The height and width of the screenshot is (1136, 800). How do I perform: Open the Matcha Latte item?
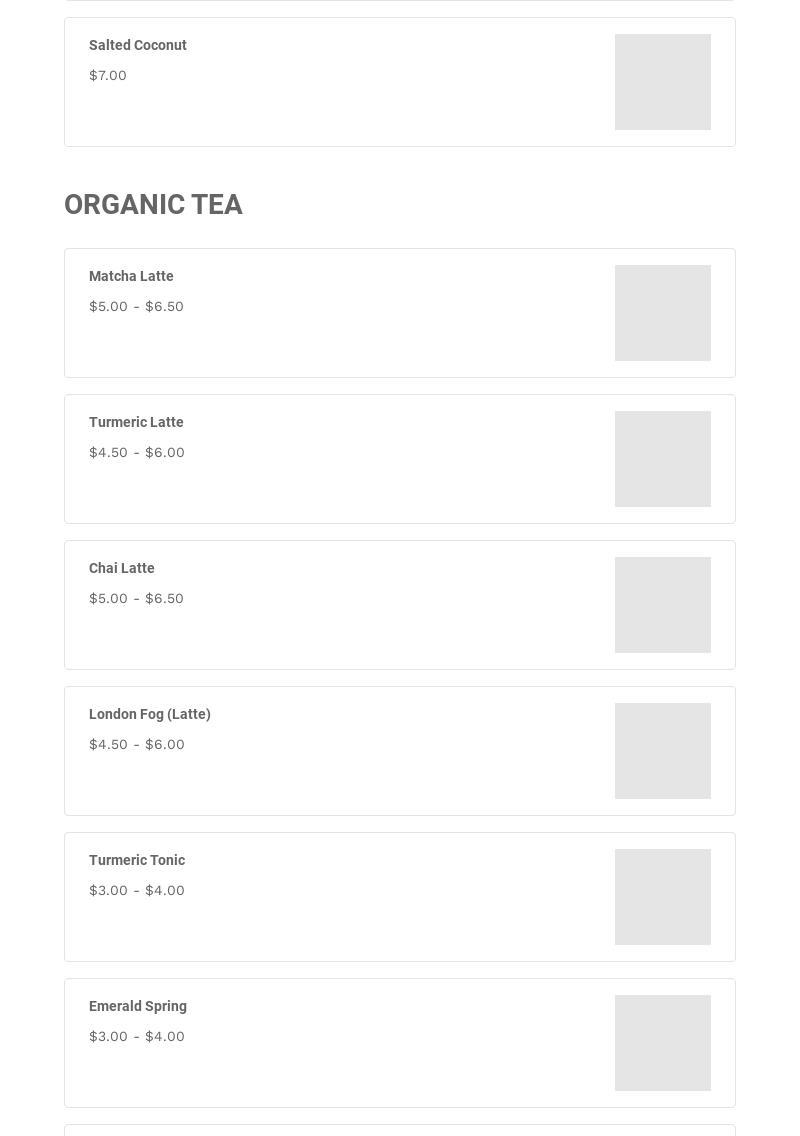tap(131, 277)
